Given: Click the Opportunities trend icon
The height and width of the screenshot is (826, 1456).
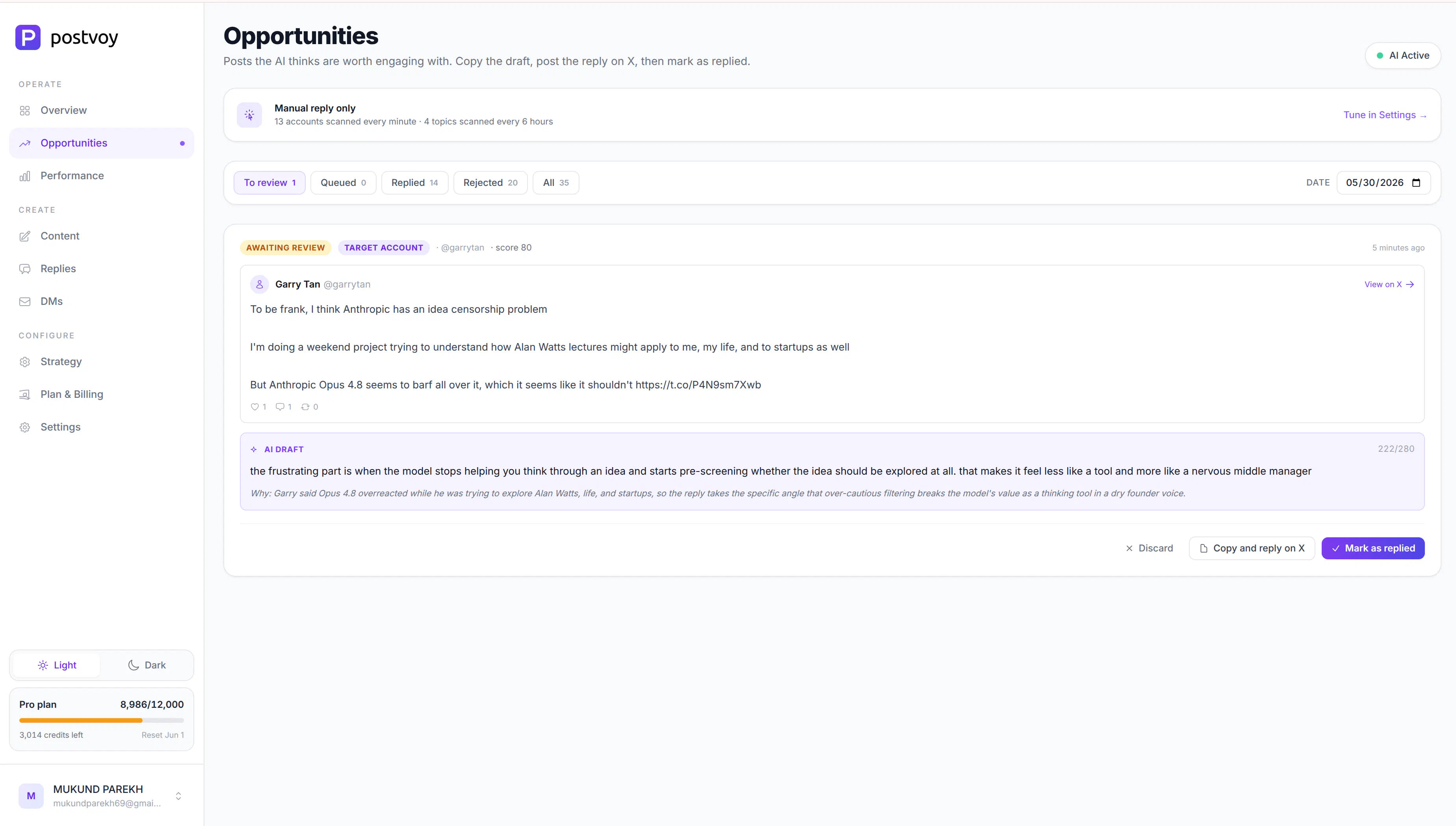Looking at the screenshot, I should [24, 143].
